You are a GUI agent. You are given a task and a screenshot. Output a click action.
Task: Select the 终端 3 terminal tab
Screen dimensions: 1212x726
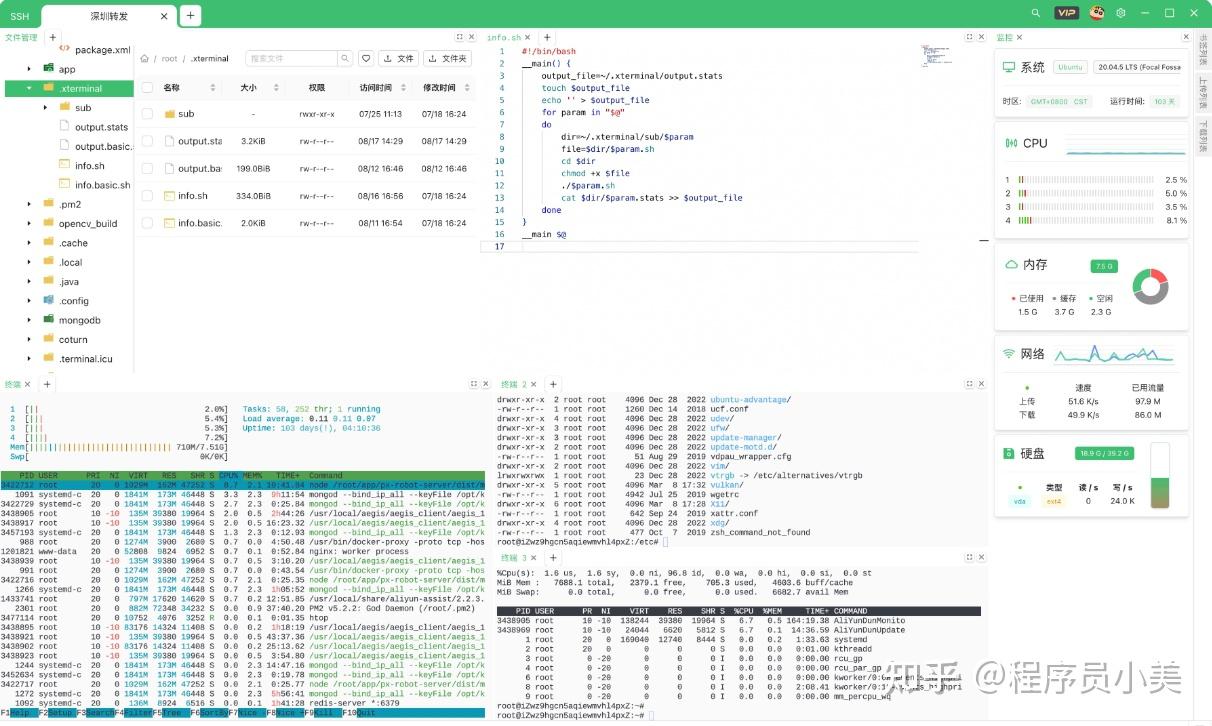tap(513, 557)
